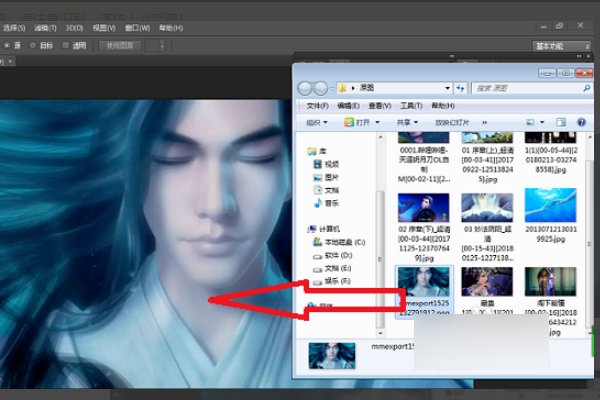Select 库 in the navigation pane
Screen dimensions: 600x400
click(x=317, y=152)
